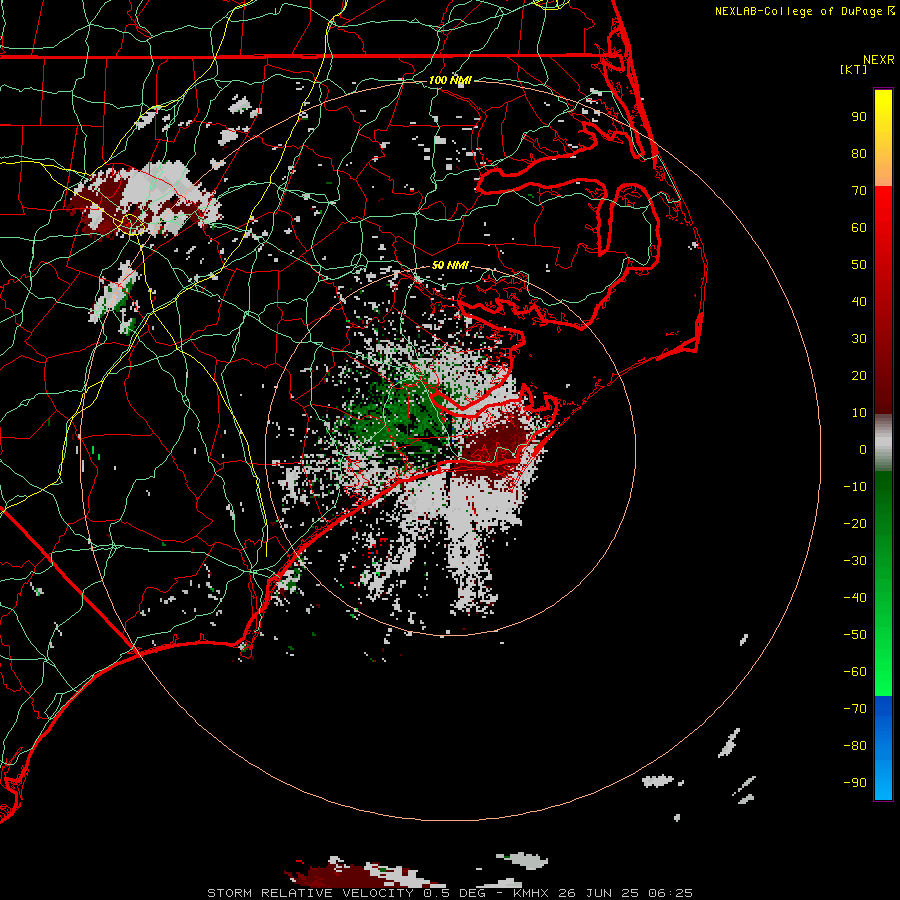Click the -70 value on the velocity scale

pyautogui.click(x=855, y=709)
